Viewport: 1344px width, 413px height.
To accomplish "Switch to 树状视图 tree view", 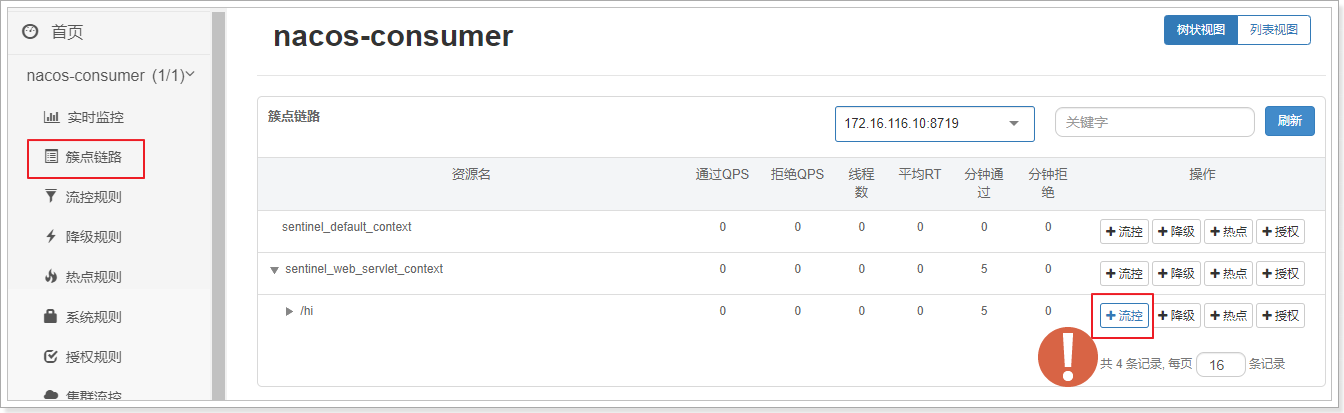I will [x=1200, y=30].
